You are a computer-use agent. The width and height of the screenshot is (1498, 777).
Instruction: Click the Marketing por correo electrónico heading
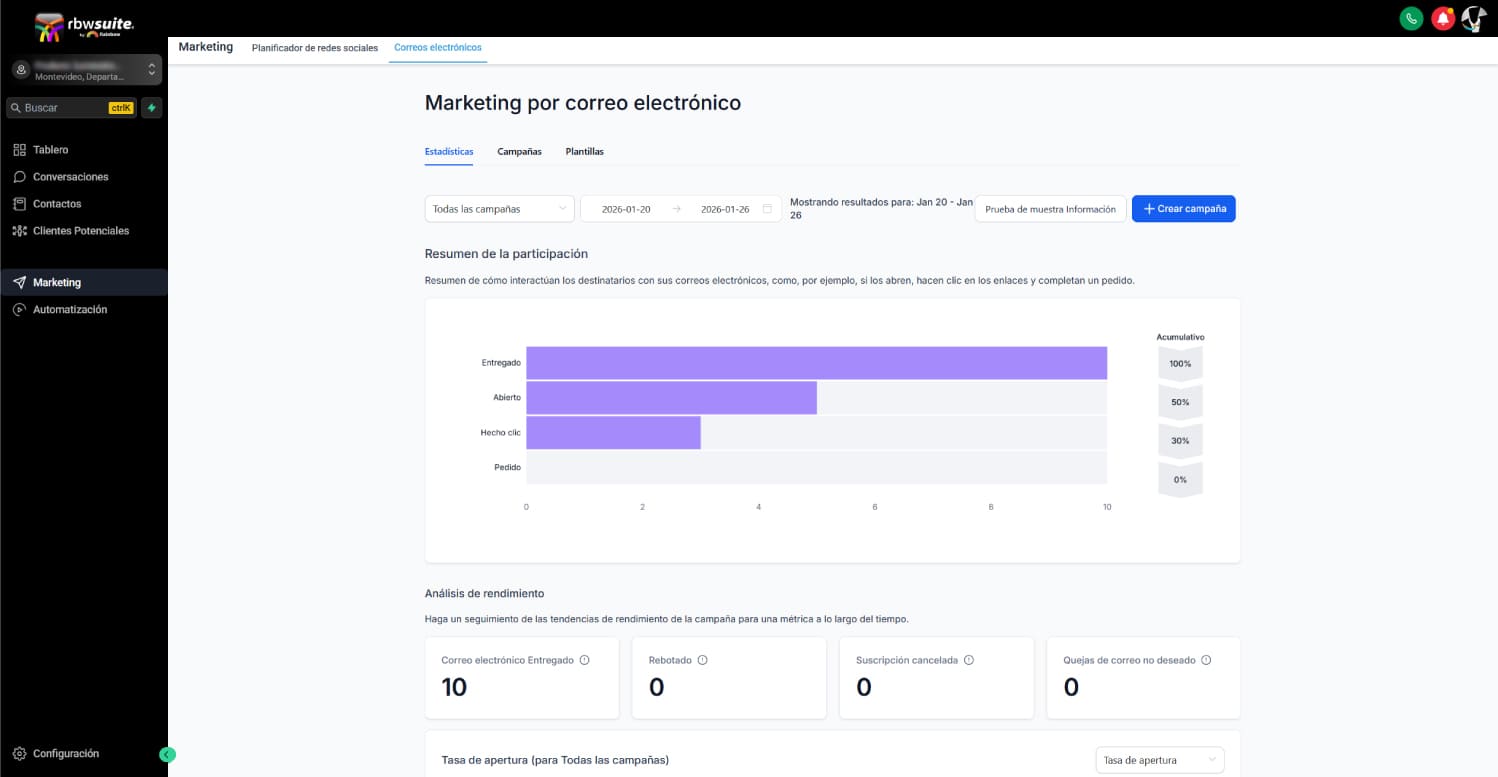click(x=583, y=103)
